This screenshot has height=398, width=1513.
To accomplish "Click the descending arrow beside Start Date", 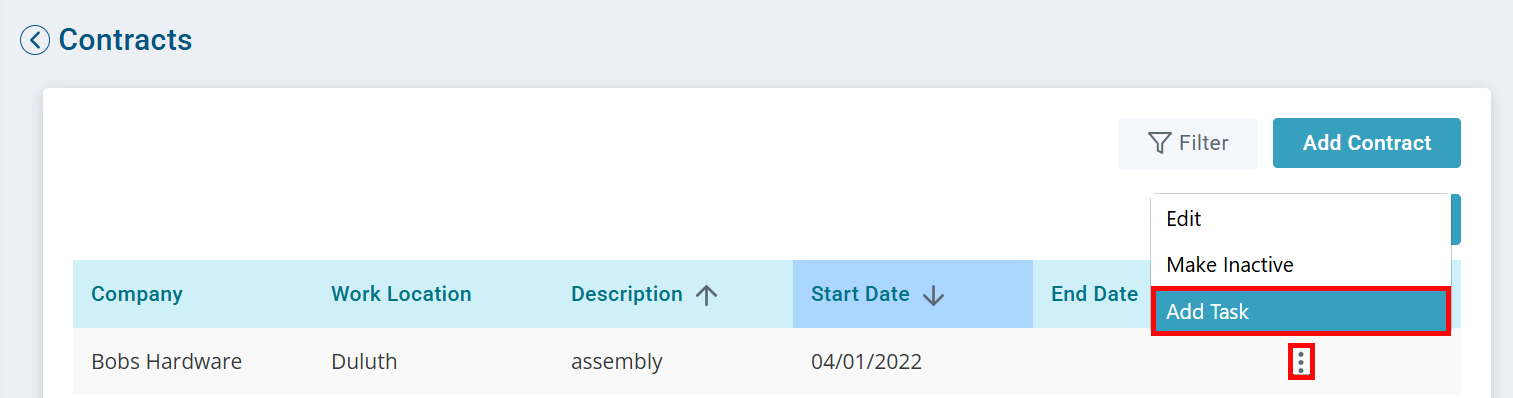I will 934,295.
